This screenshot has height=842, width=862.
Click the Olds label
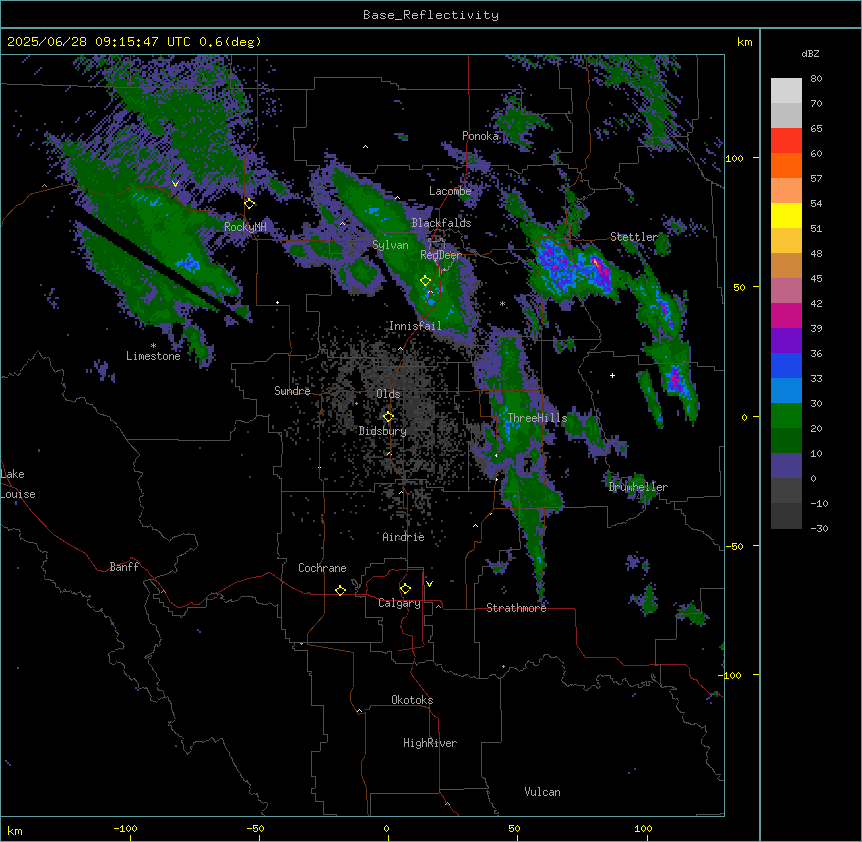click(x=388, y=394)
